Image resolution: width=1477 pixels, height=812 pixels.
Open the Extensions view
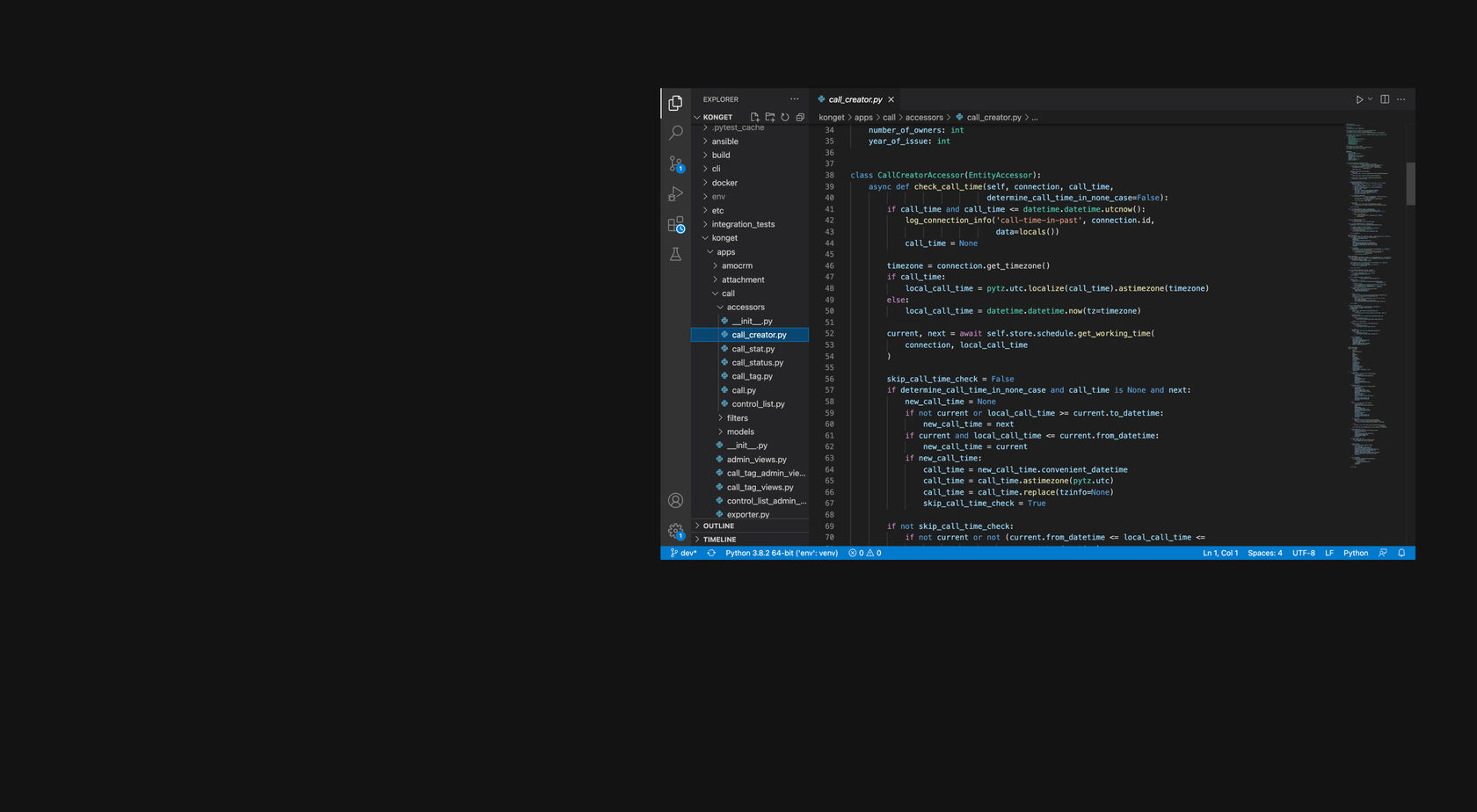(675, 224)
